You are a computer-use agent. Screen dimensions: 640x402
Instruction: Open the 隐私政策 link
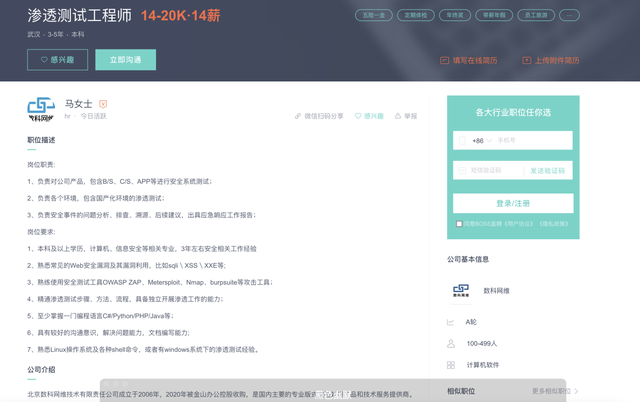coord(553,224)
